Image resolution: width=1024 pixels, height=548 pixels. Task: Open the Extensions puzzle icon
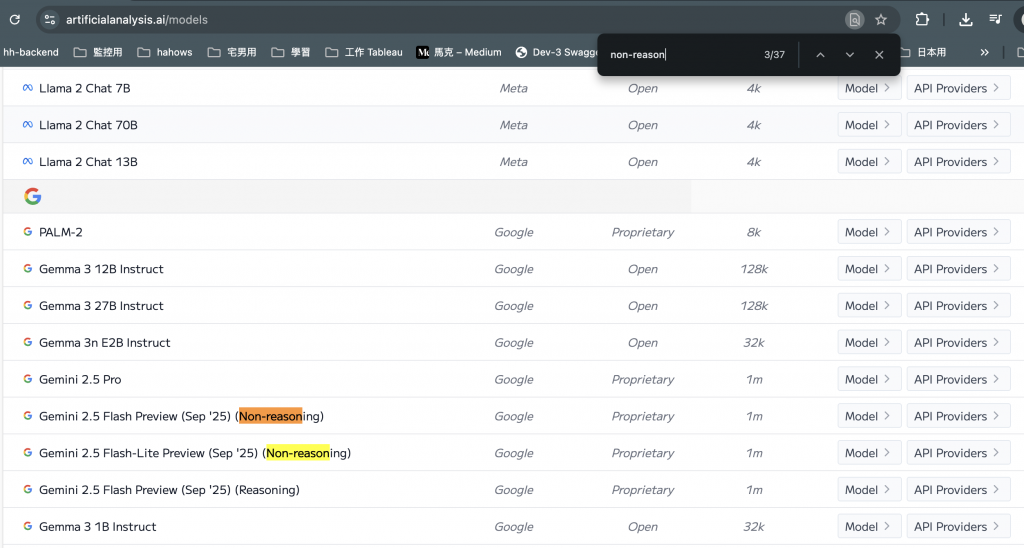(x=922, y=20)
